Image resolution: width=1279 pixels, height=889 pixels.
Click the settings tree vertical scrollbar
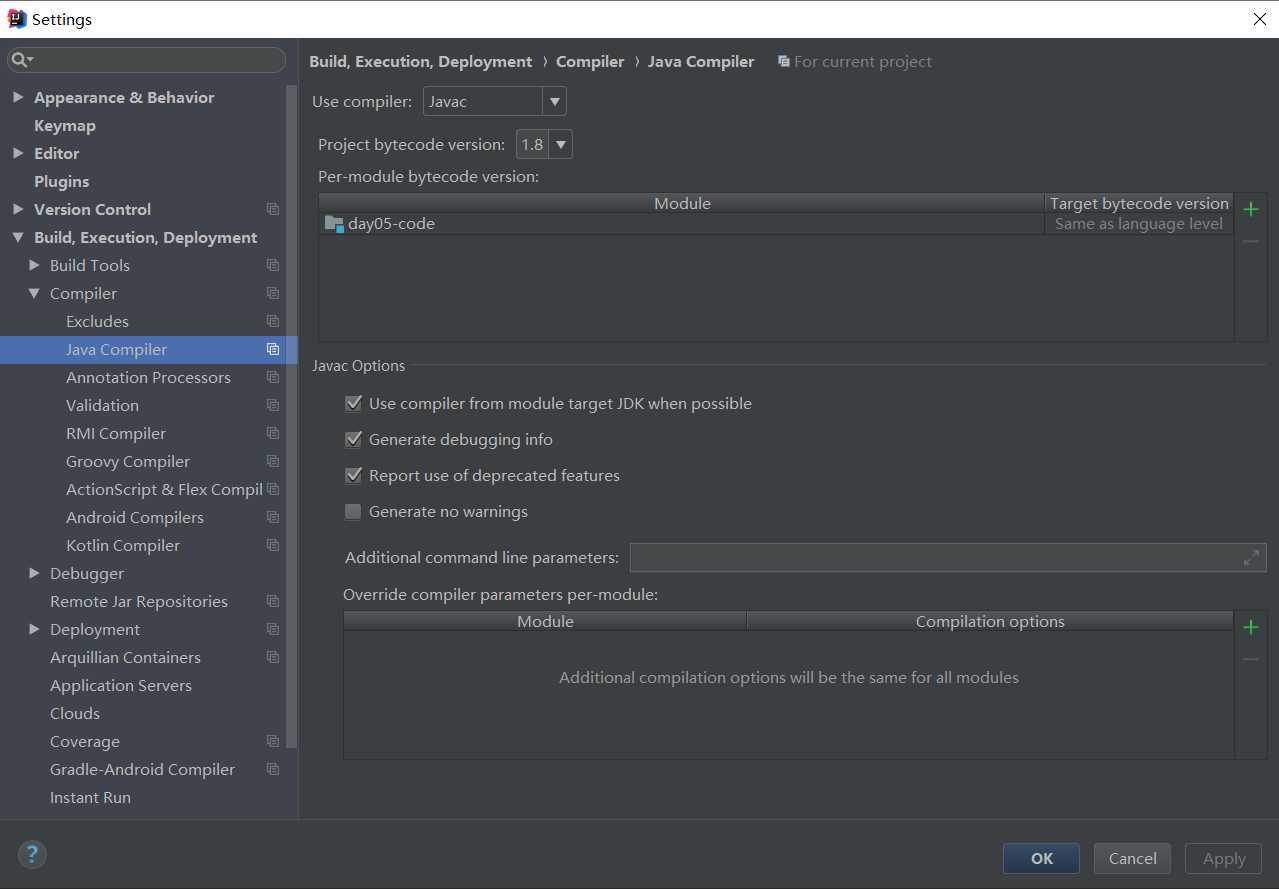[292, 415]
